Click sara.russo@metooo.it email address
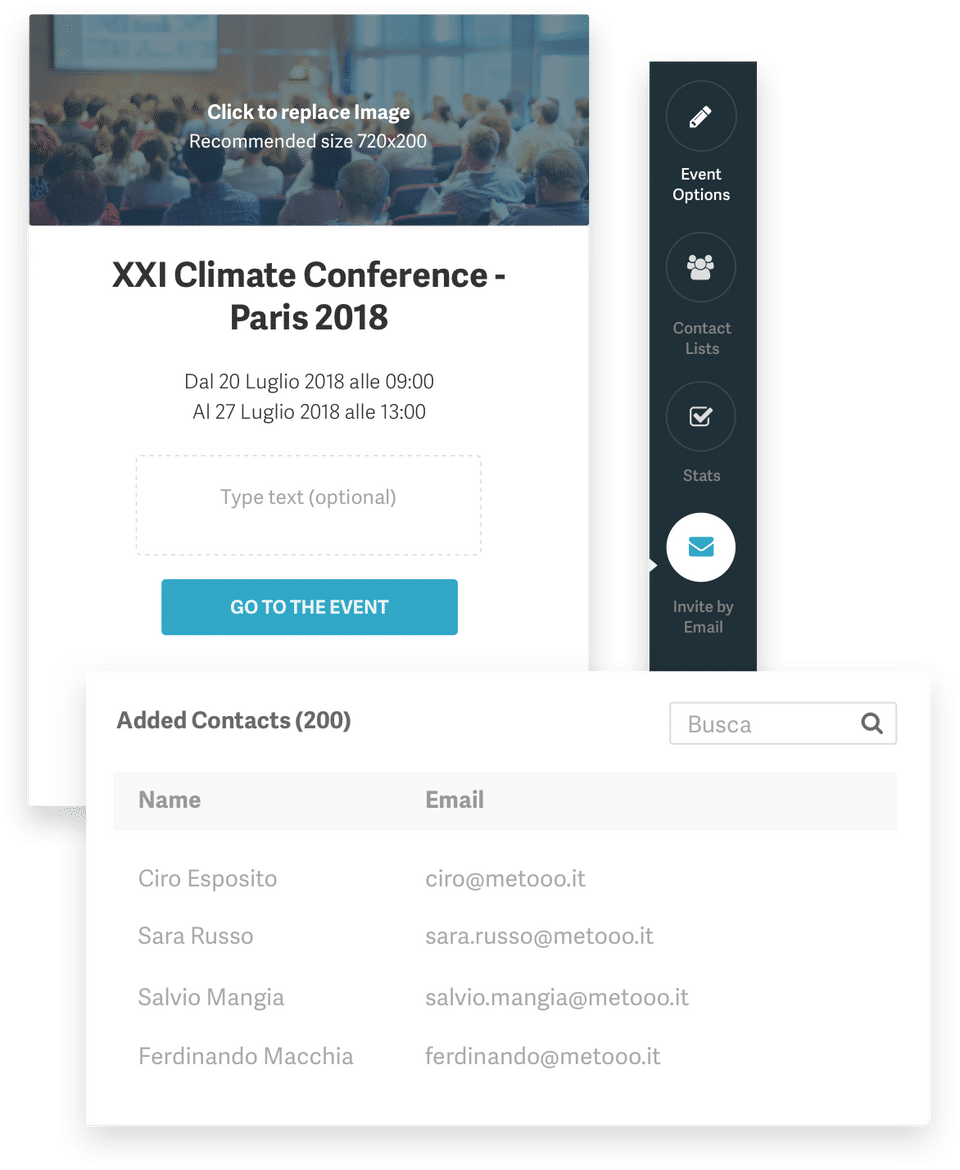The height and width of the screenshot is (1170, 960). click(x=539, y=936)
